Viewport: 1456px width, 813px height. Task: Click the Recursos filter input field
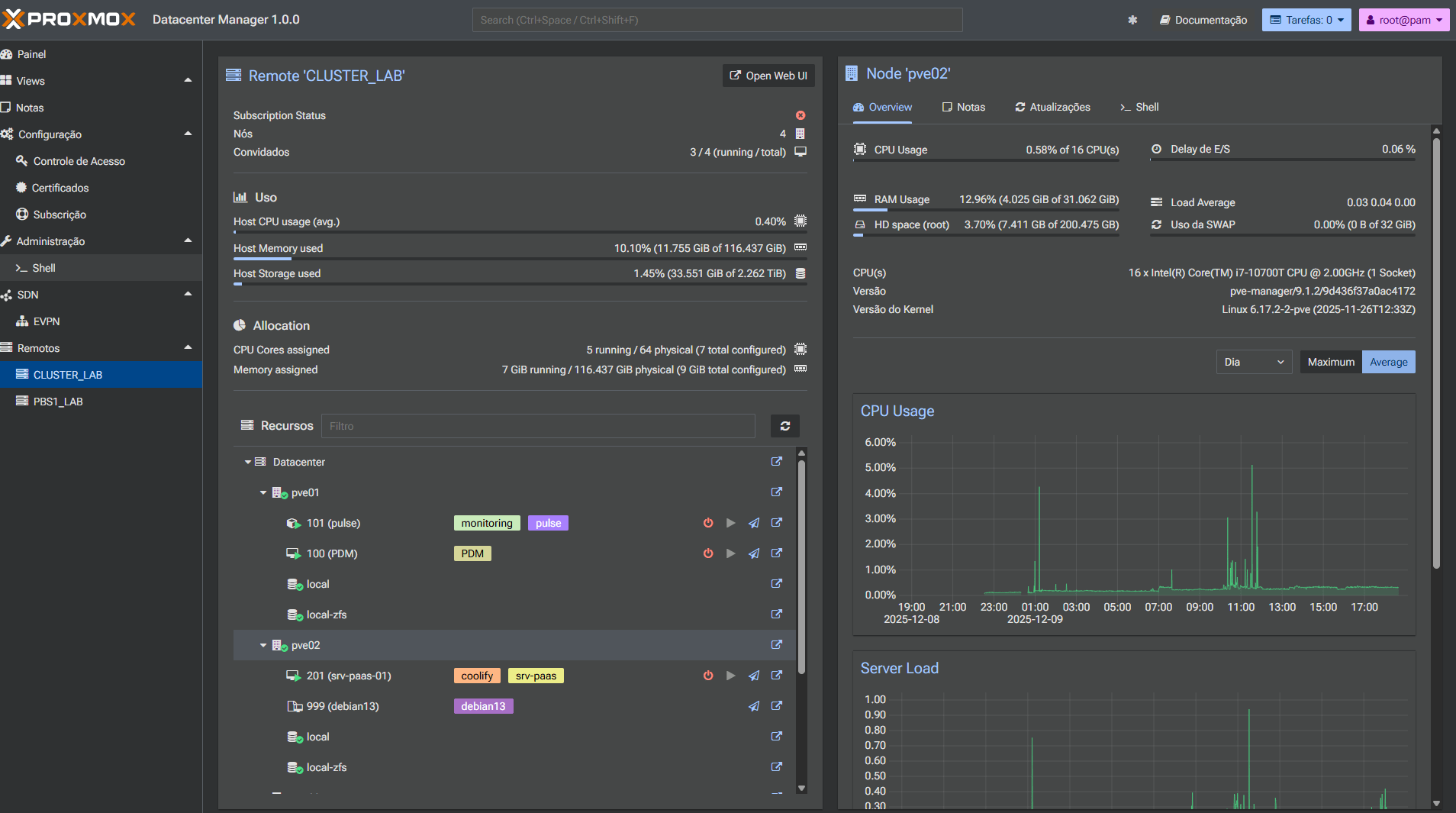(538, 426)
